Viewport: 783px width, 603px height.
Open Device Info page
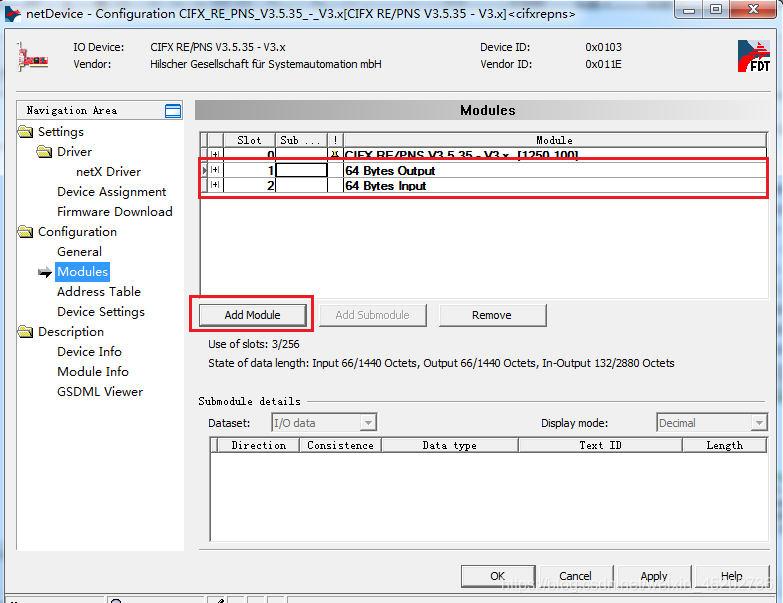coord(89,351)
